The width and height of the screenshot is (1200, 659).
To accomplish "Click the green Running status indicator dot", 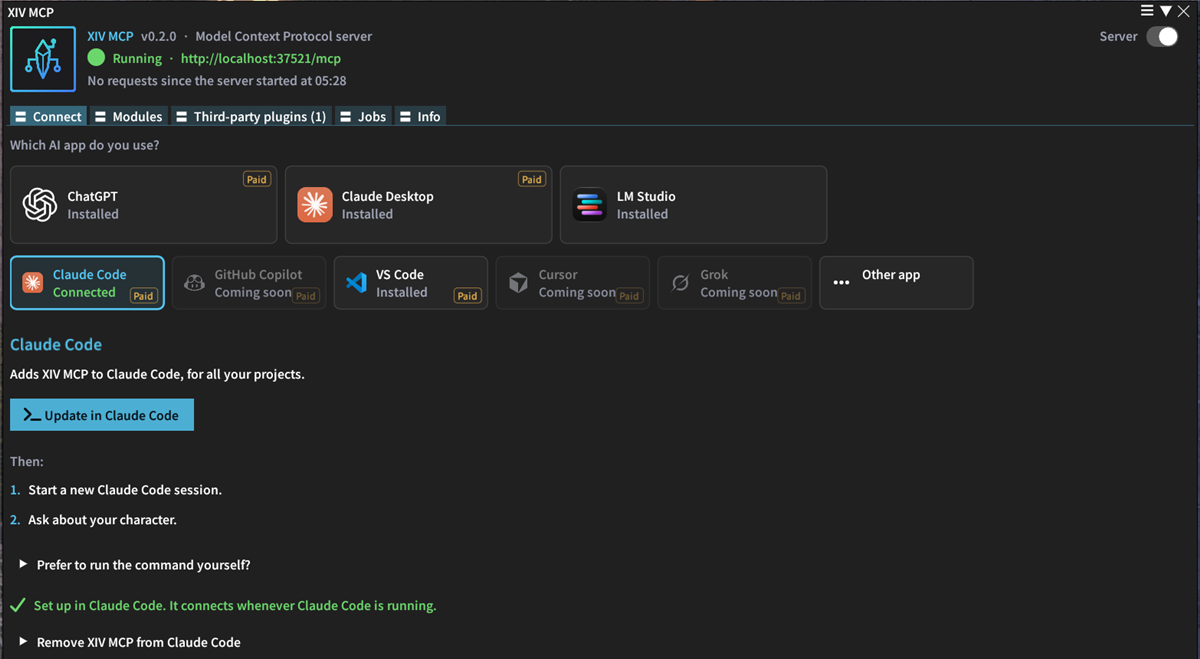I will [x=96, y=58].
